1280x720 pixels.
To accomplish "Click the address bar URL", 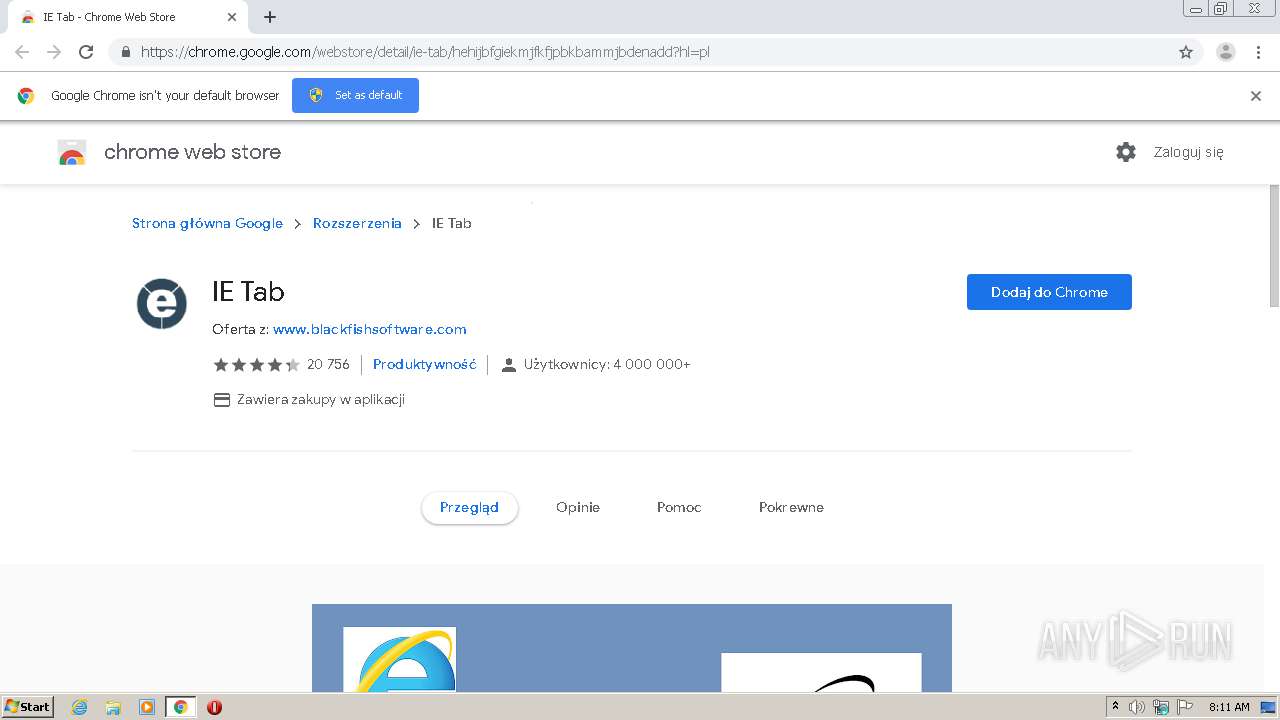I will [425, 52].
